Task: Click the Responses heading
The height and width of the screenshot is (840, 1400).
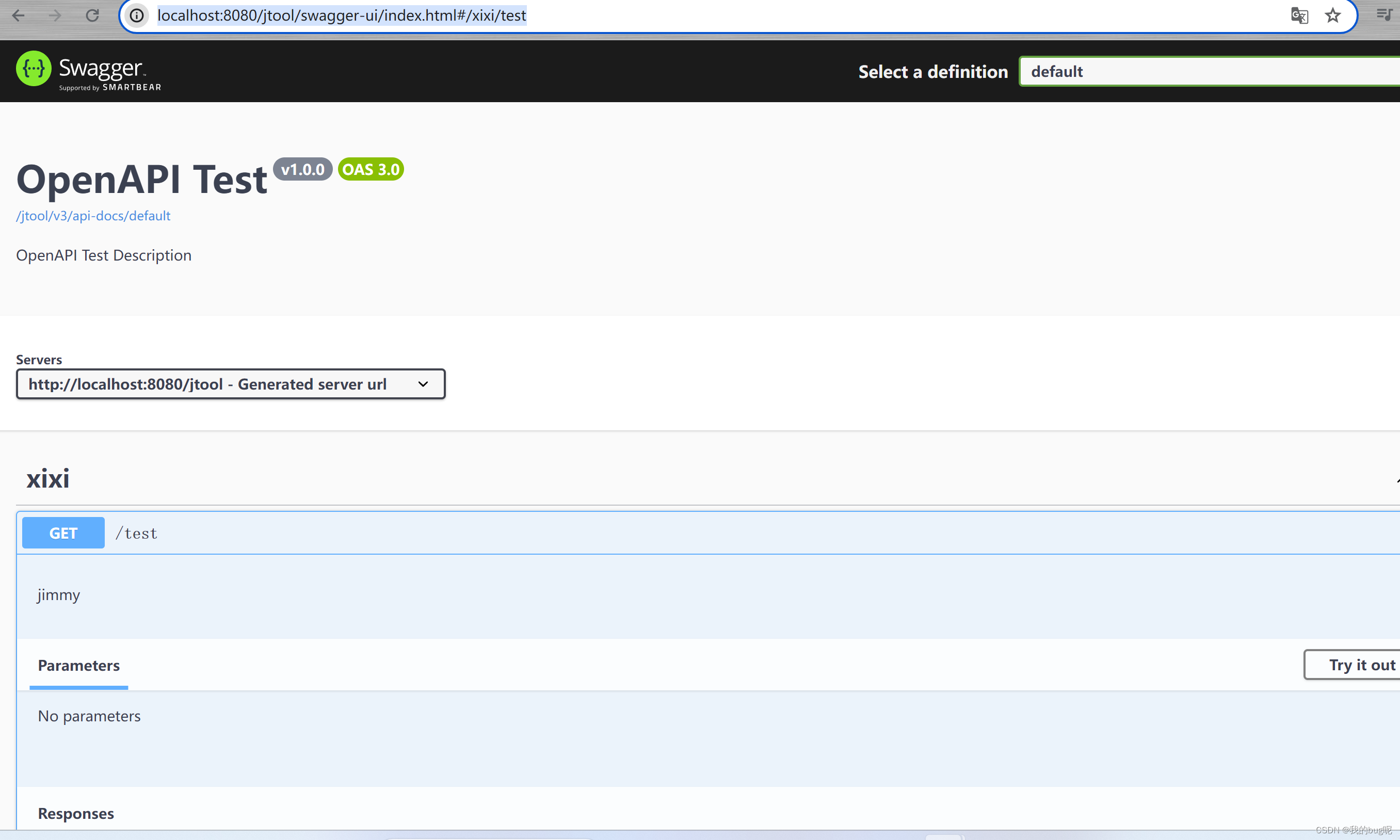Action: point(76,813)
